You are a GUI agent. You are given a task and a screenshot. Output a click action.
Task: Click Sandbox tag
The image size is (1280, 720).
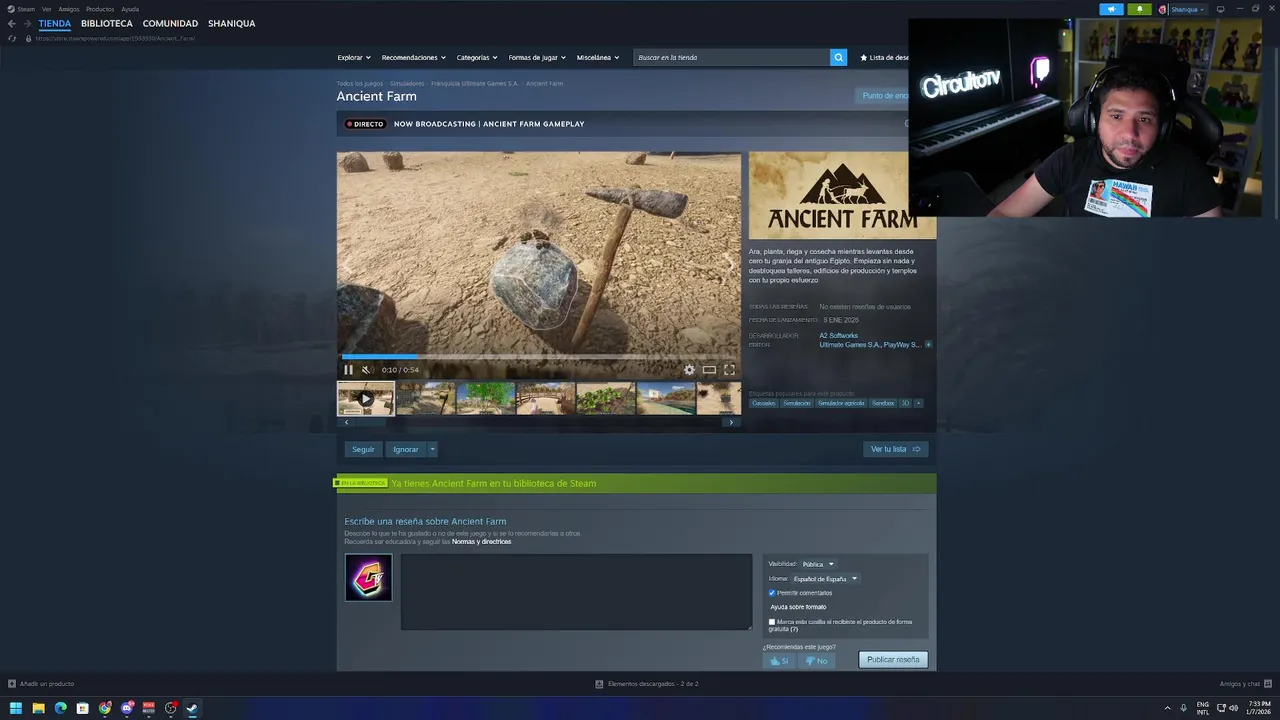(883, 403)
